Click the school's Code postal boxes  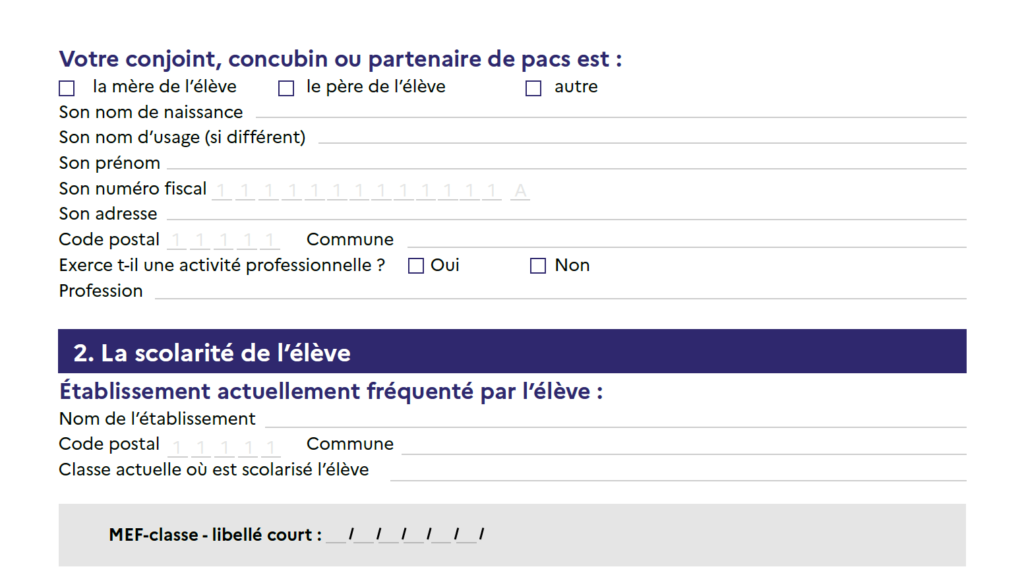(x=224, y=446)
